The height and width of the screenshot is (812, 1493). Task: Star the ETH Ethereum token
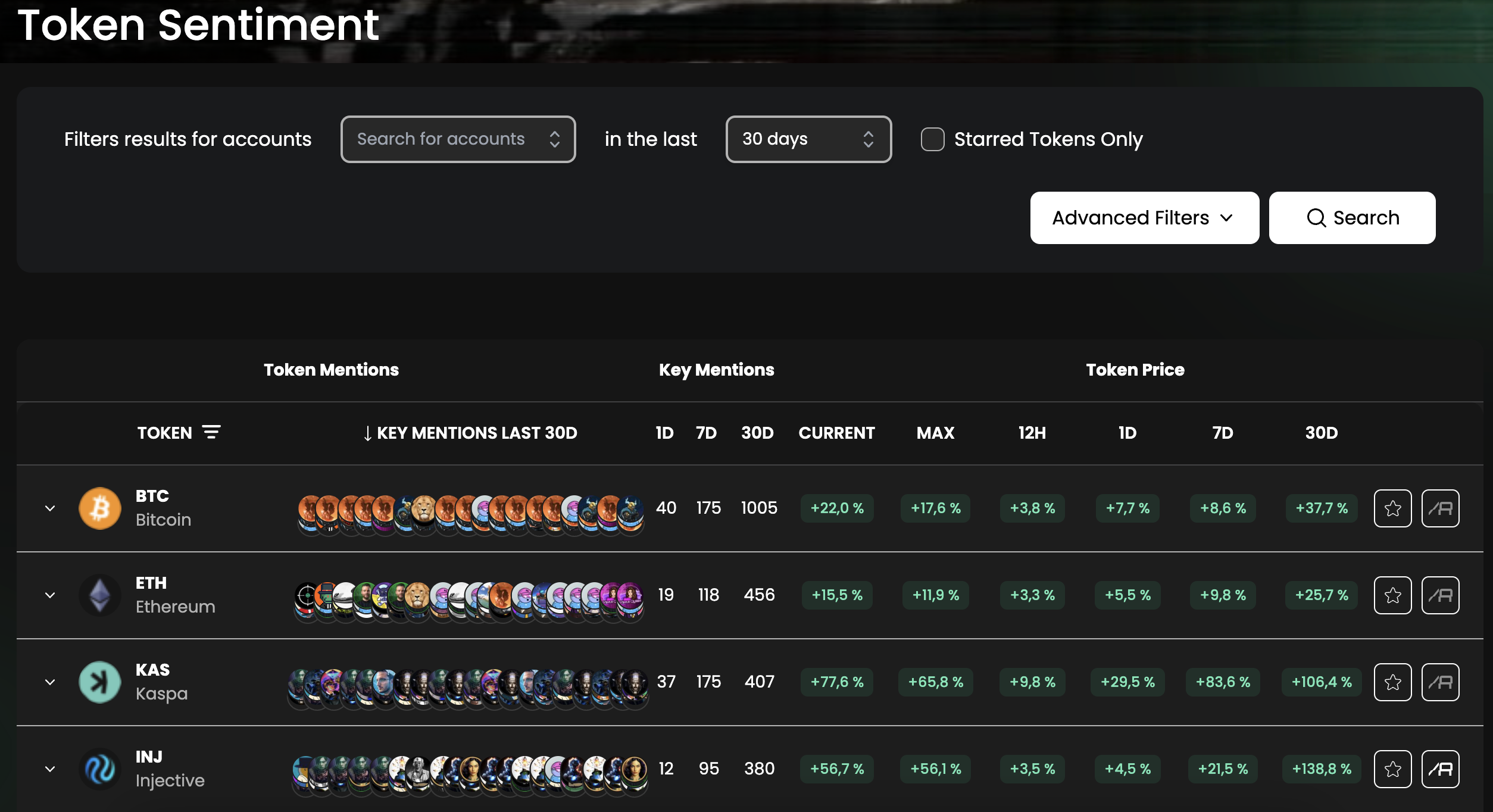(x=1392, y=595)
